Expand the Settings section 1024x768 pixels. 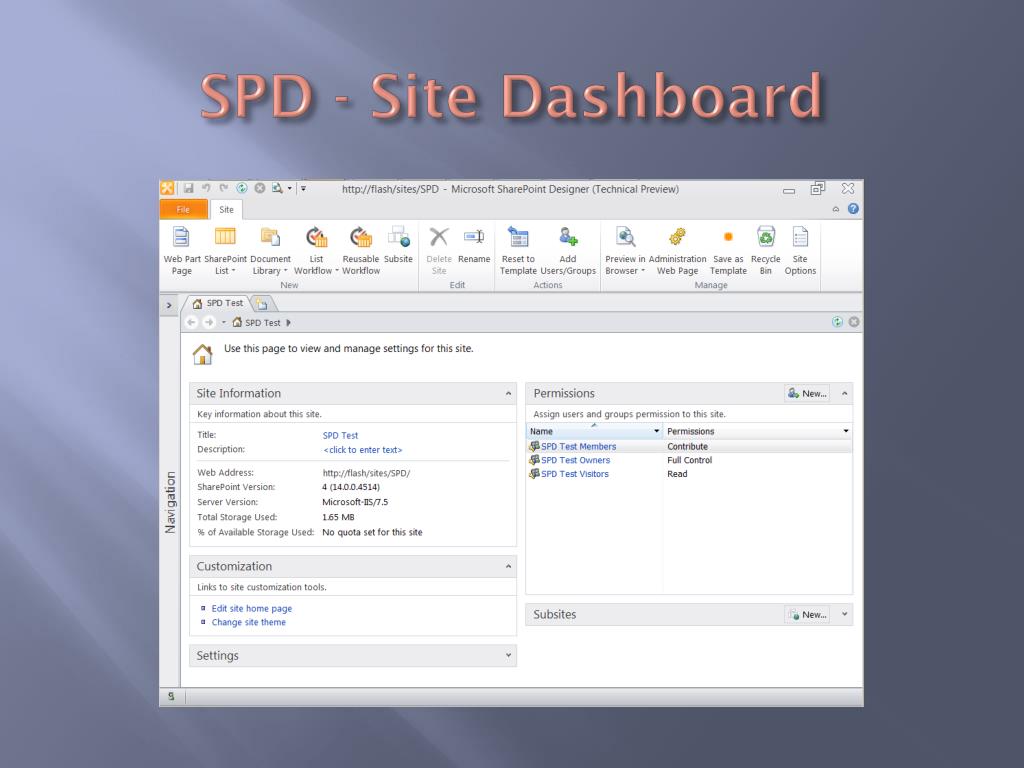(508, 655)
